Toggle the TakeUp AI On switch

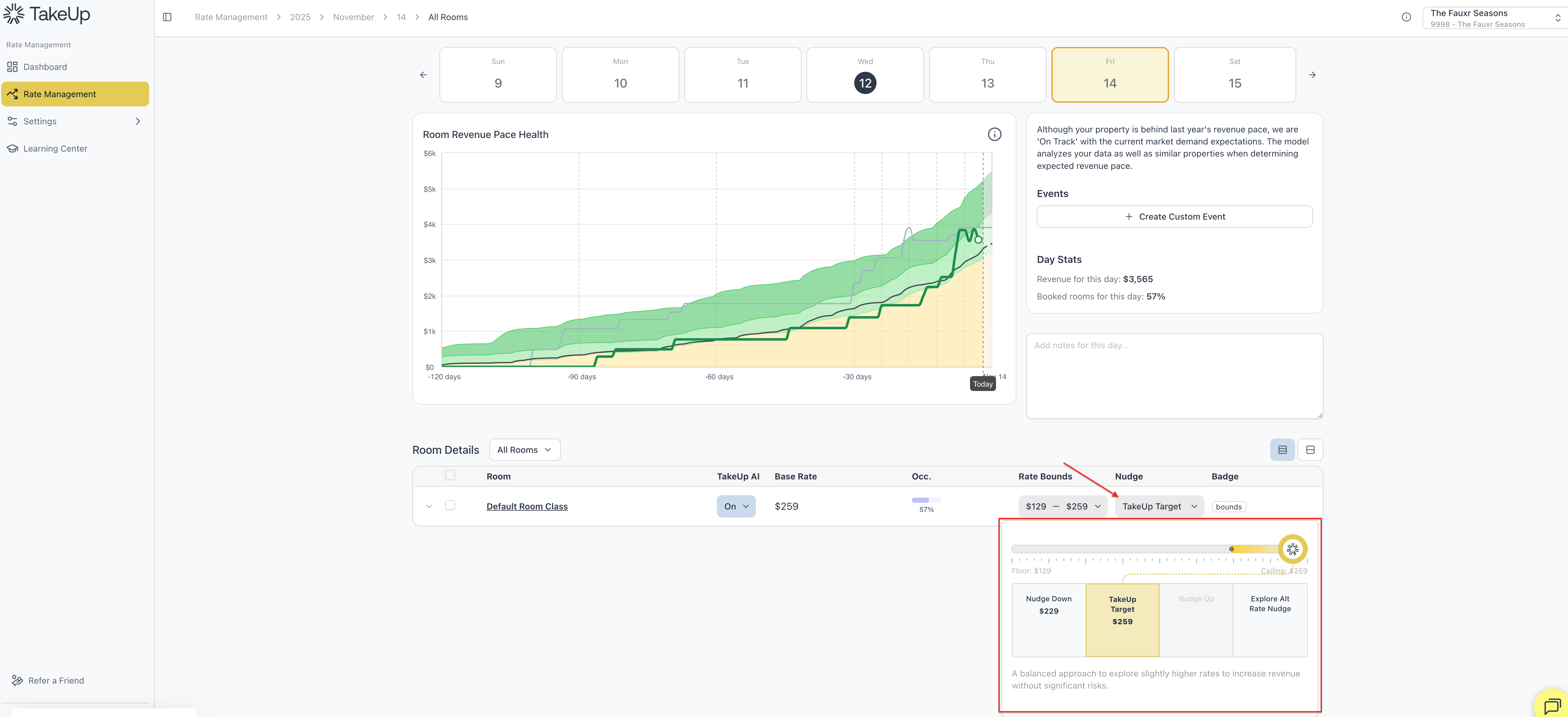pos(736,507)
